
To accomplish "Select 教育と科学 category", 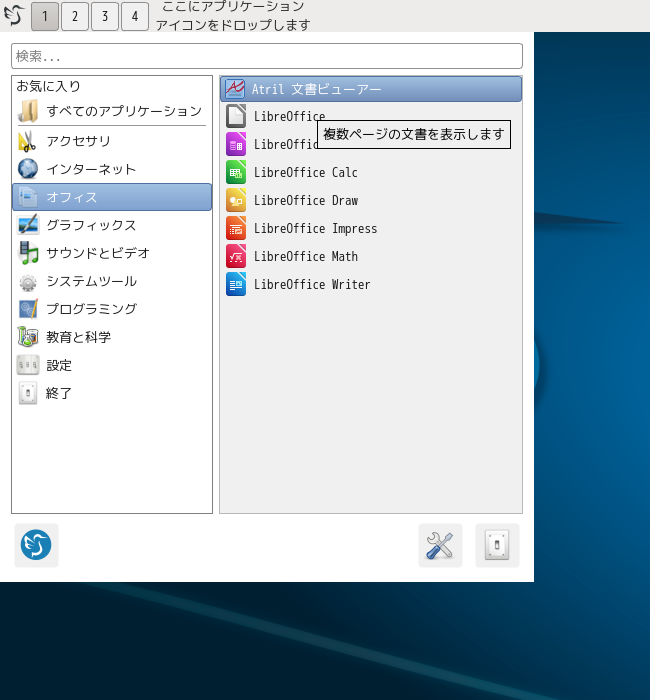I will [x=112, y=337].
